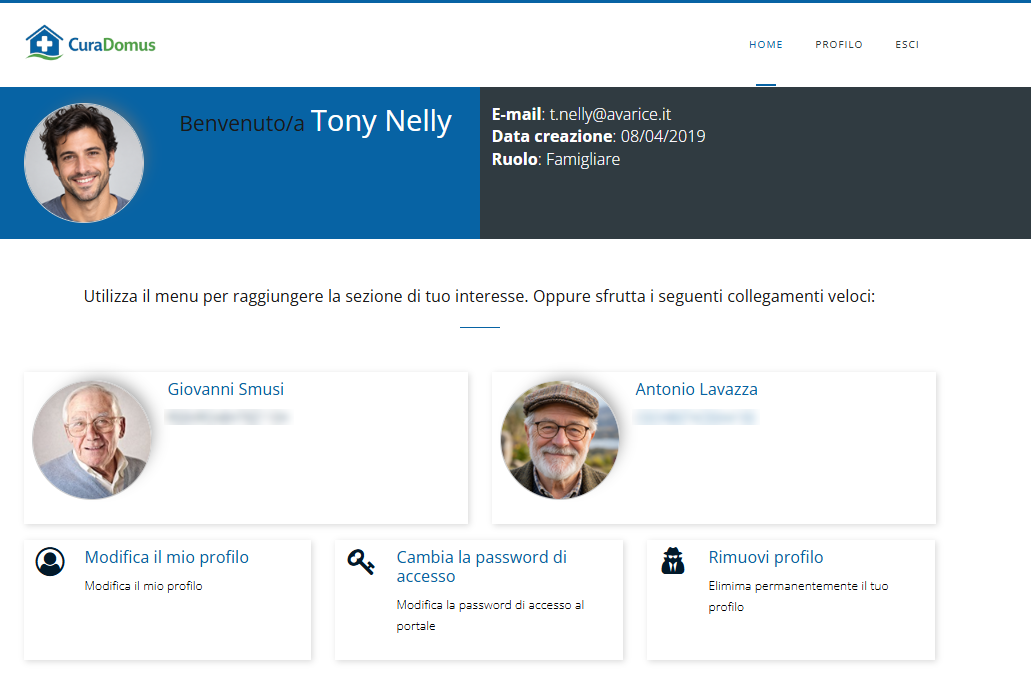Go to the PROFILO menu item
The width and height of the screenshot is (1031, 684).
[x=838, y=45]
